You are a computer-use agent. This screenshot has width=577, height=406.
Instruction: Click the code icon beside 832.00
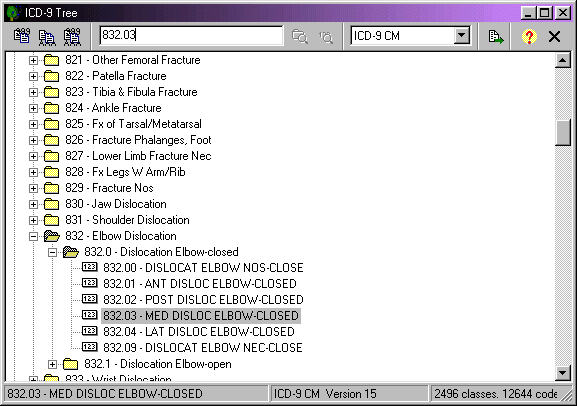point(89,267)
